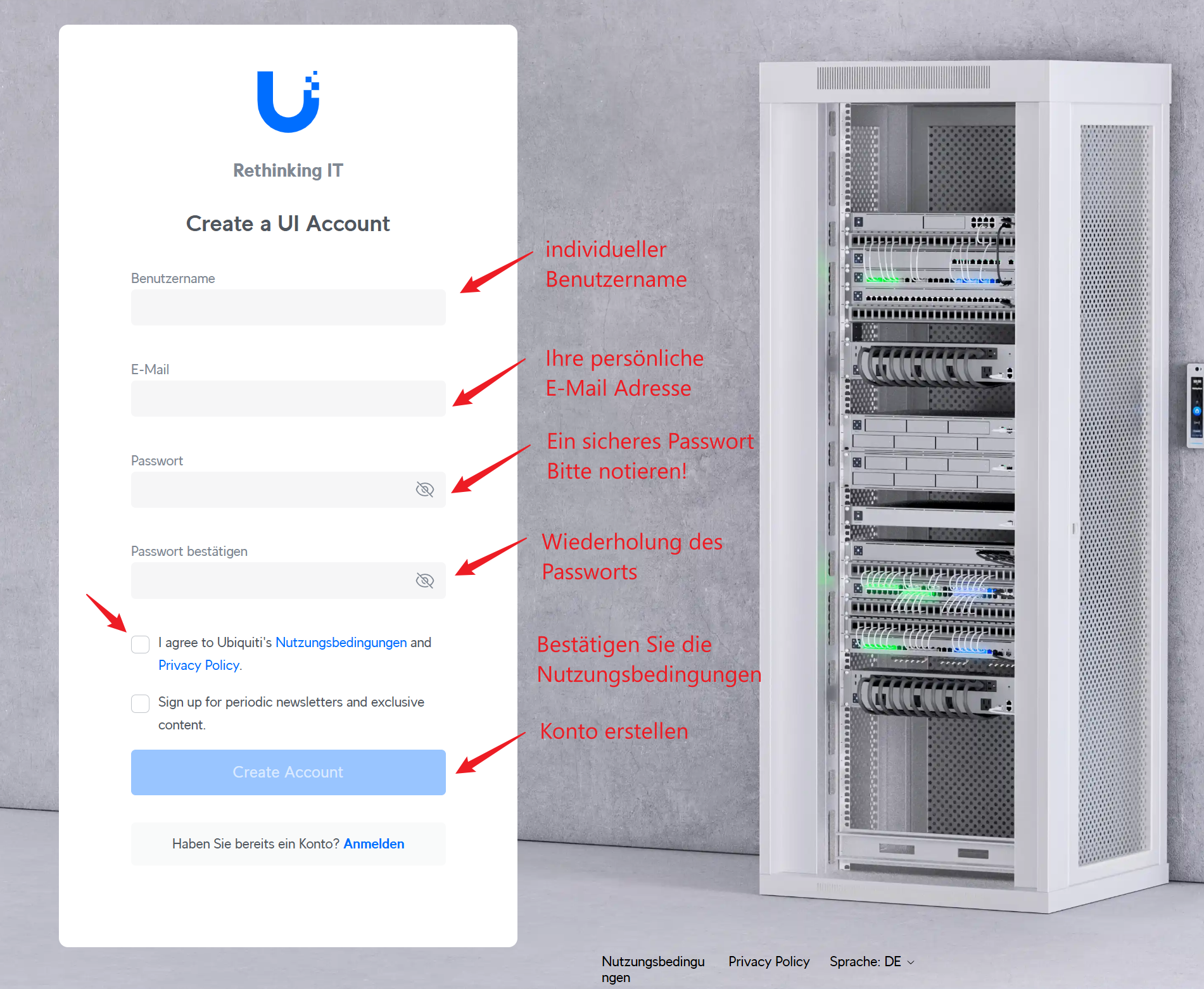Toggle visibility in Passwort bestätigen field

coord(424,581)
